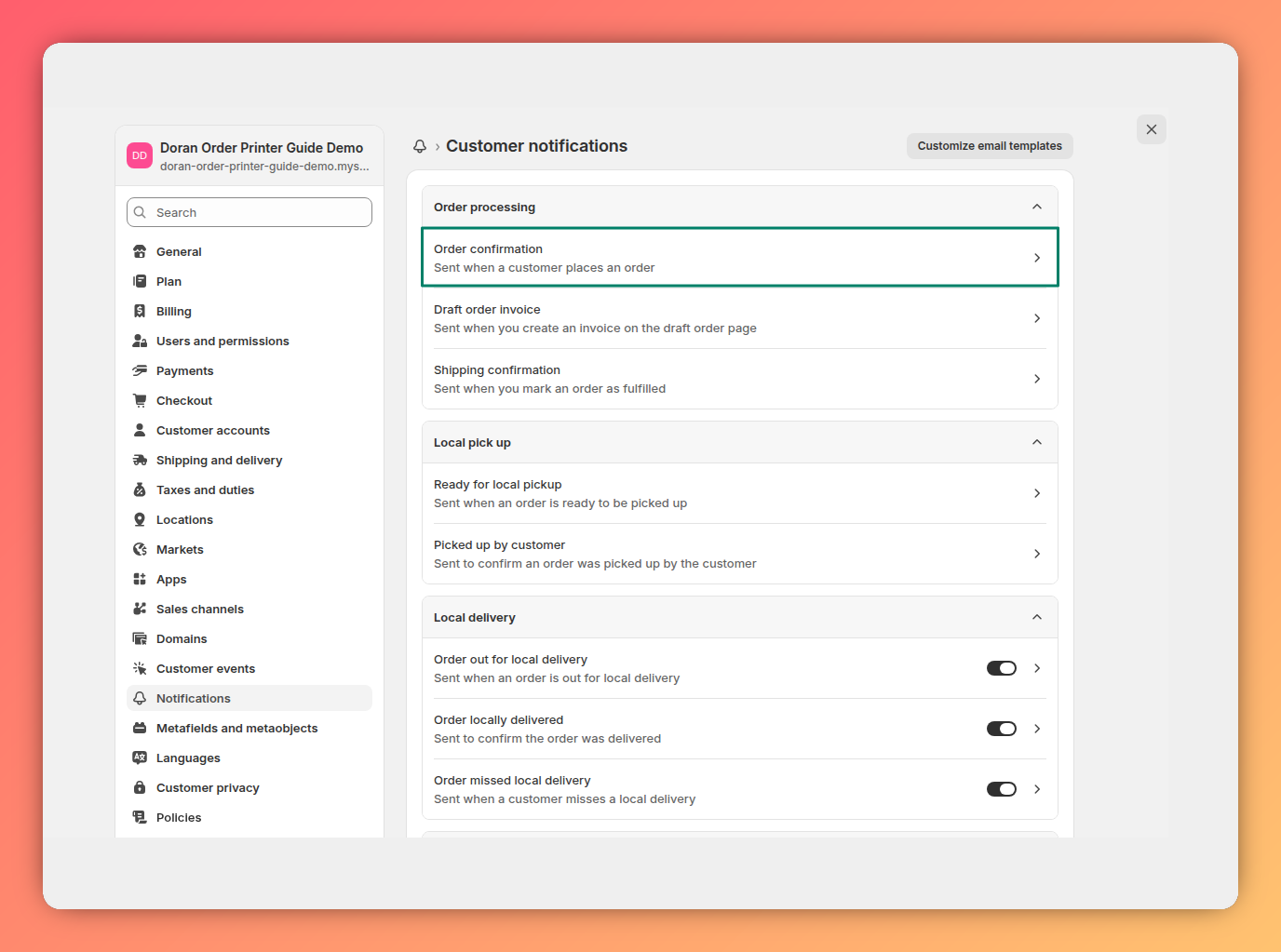Click the Customer privacy lock icon
This screenshot has width=1281, height=952.
pyautogui.click(x=140, y=787)
